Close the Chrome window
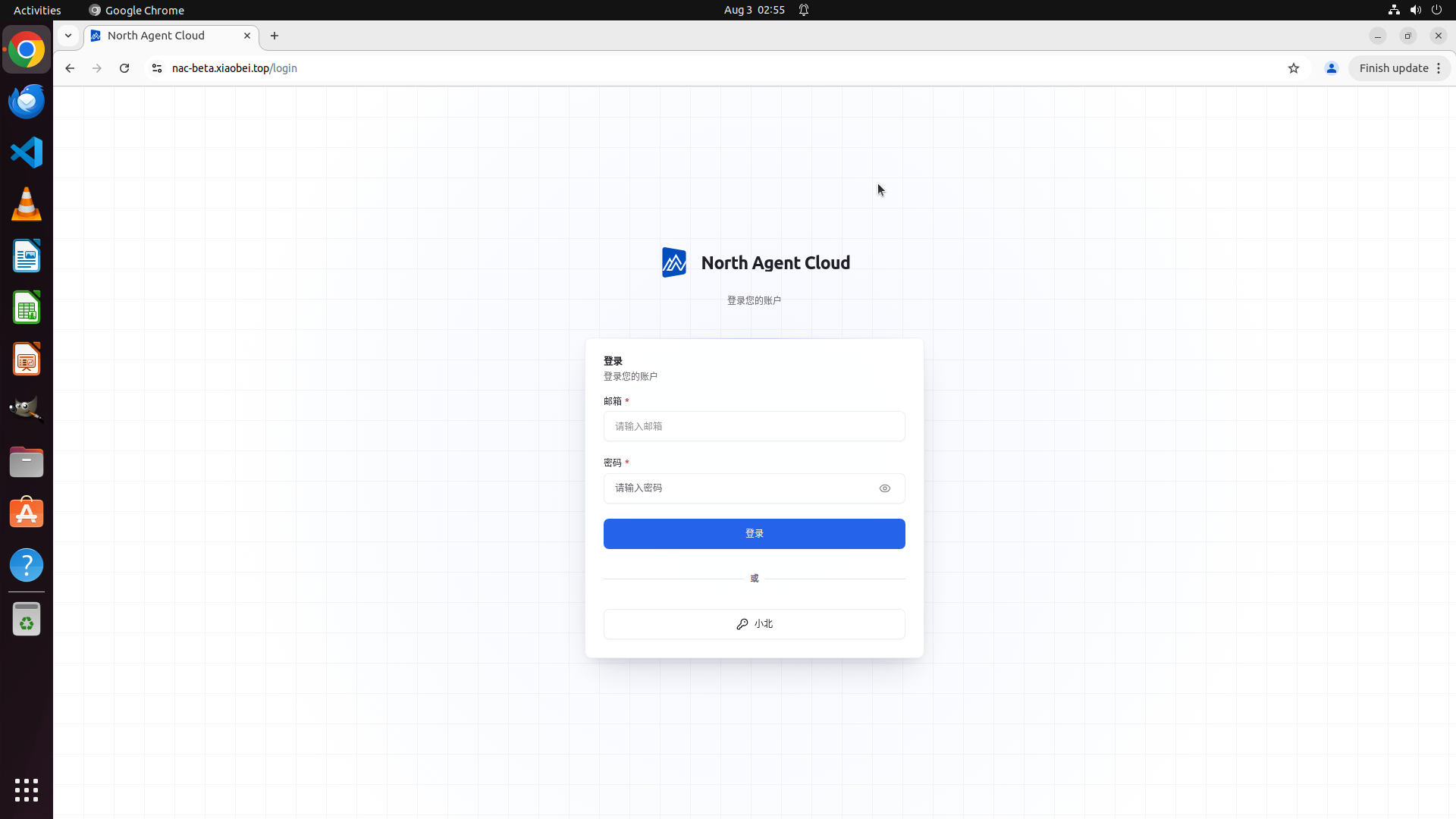Image resolution: width=1456 pixels, height=819 pixels. click(x=1439, y=36)
